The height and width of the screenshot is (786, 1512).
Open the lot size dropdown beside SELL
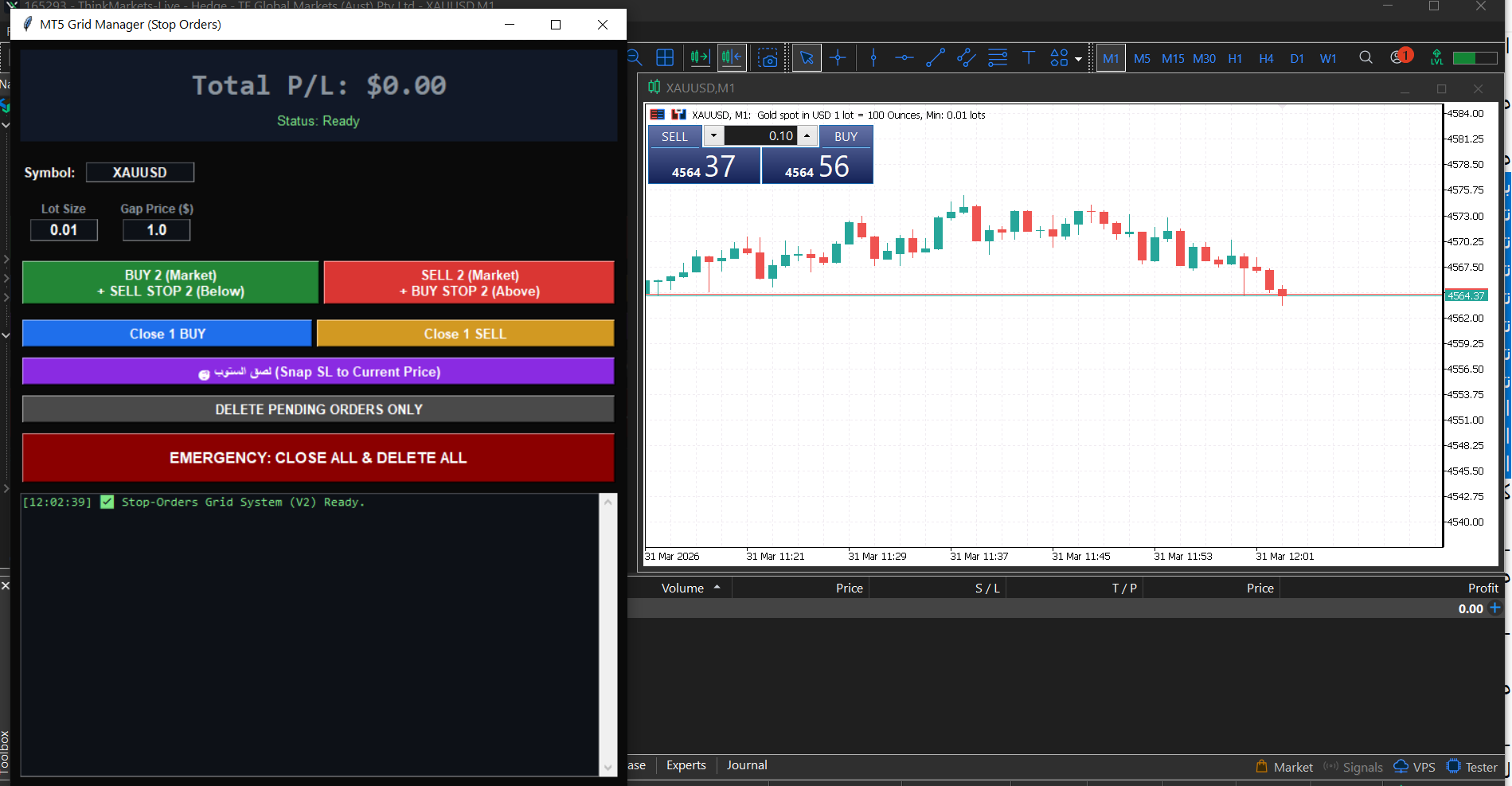[x=713, y=135]
